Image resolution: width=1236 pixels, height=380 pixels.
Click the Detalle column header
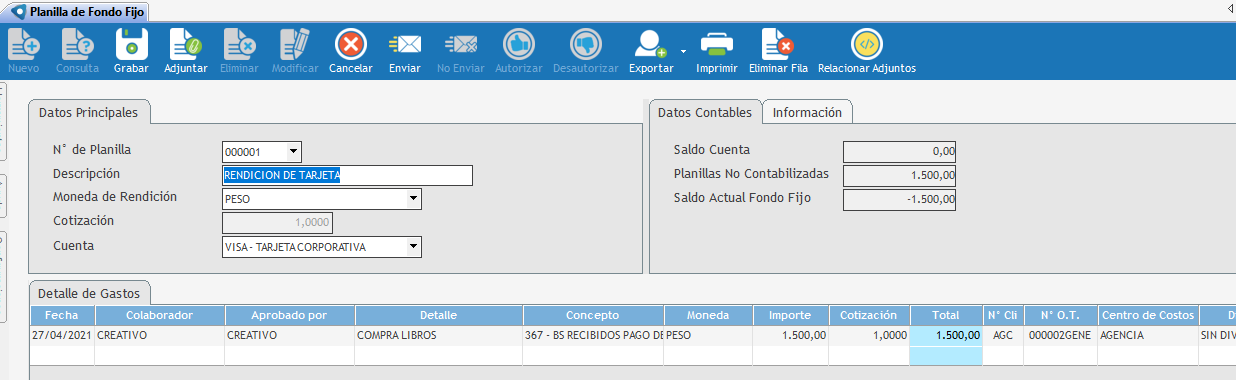[438, 315]
